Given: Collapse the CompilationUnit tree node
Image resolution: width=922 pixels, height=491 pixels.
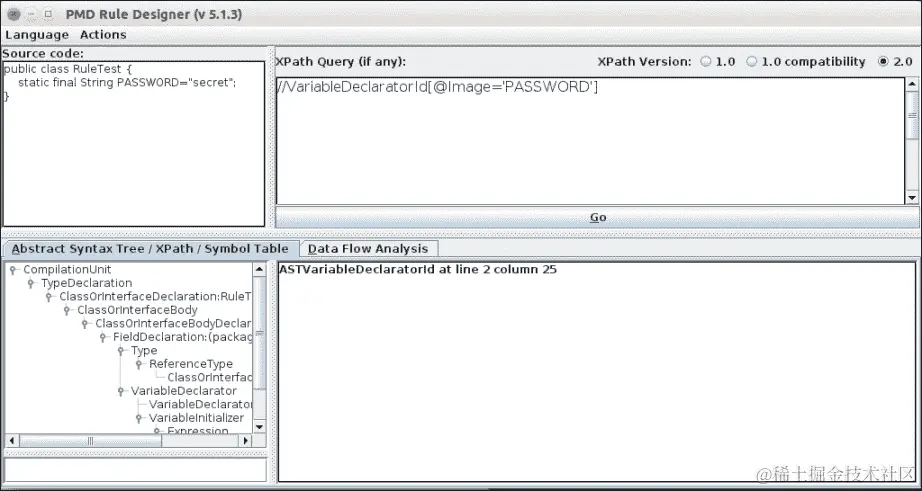Looking at the screenshot, I should (13, 270).
